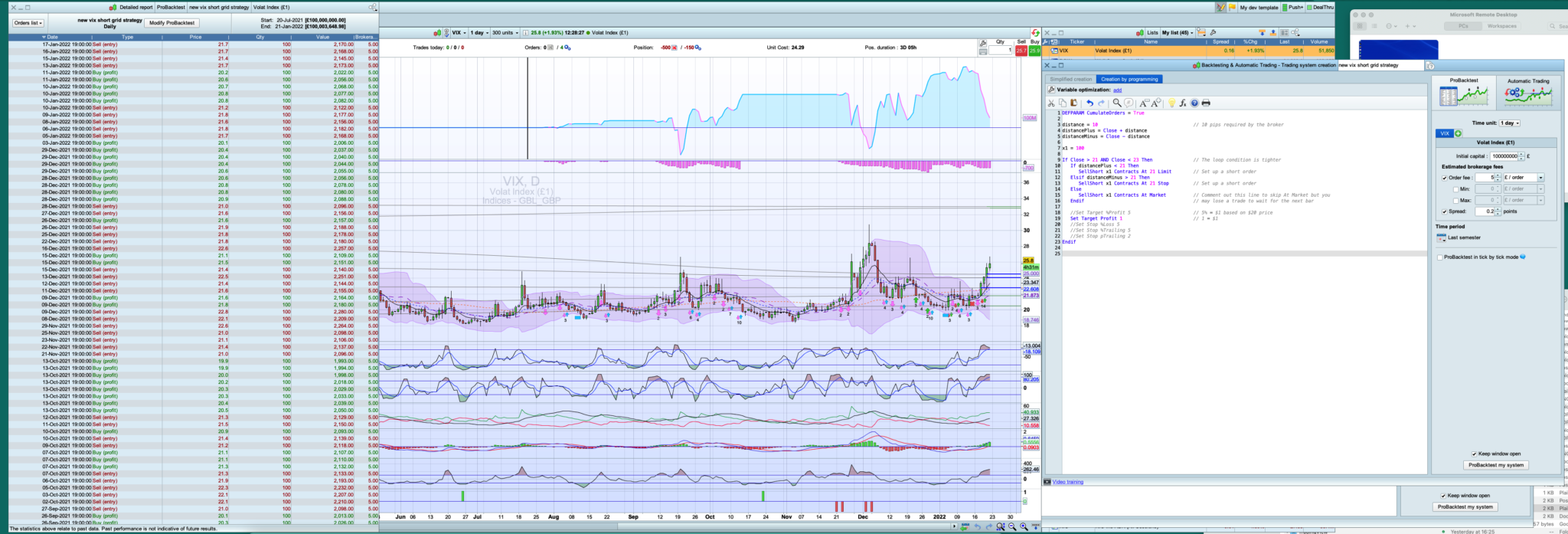Open the search magnifier in code editor

(1117, 103)
